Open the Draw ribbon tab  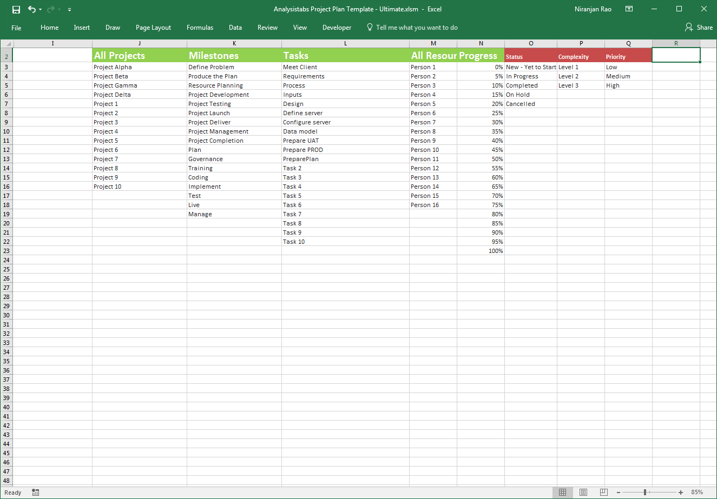(x=112, y=27)
